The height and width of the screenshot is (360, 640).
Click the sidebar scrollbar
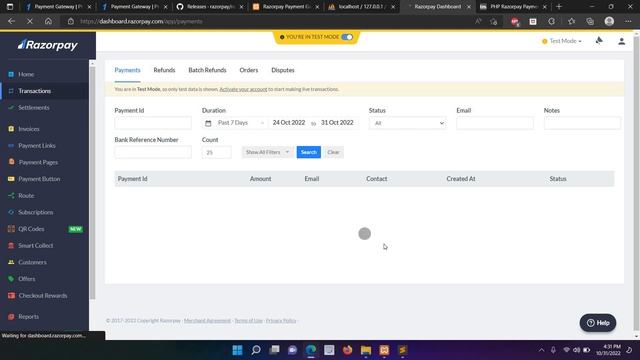coord(92,182)
